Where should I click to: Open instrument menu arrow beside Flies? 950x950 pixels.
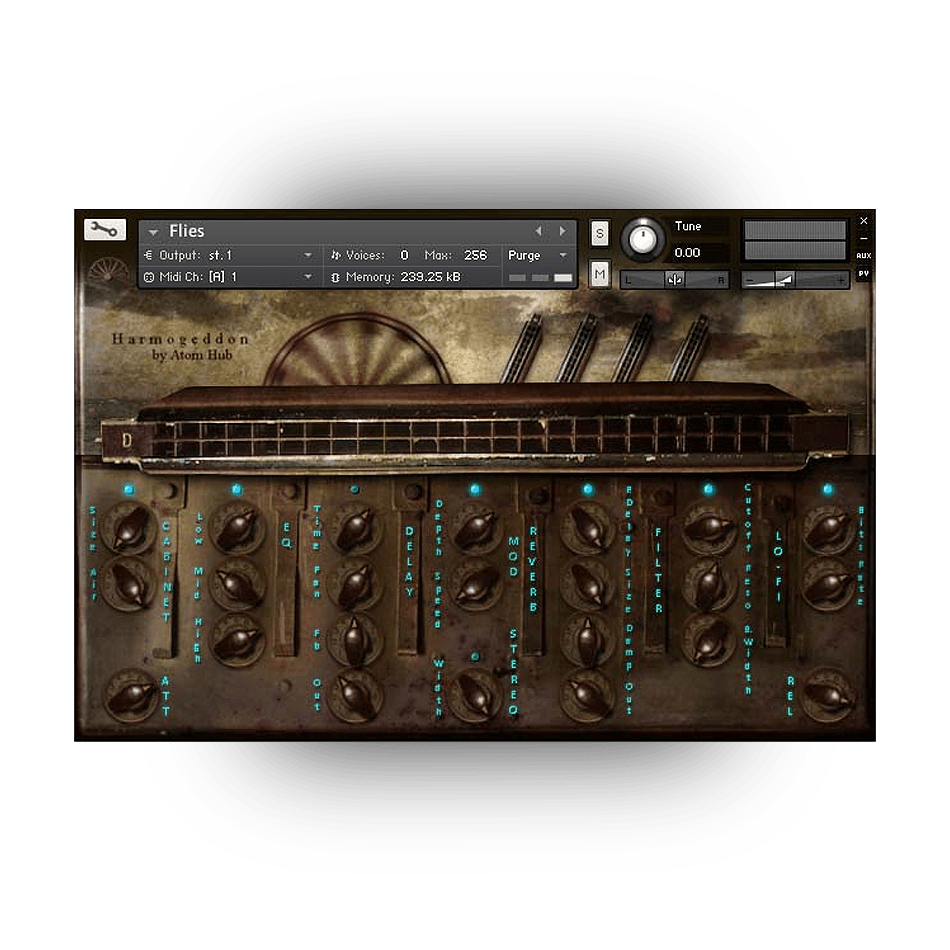[x=153, y=232]
